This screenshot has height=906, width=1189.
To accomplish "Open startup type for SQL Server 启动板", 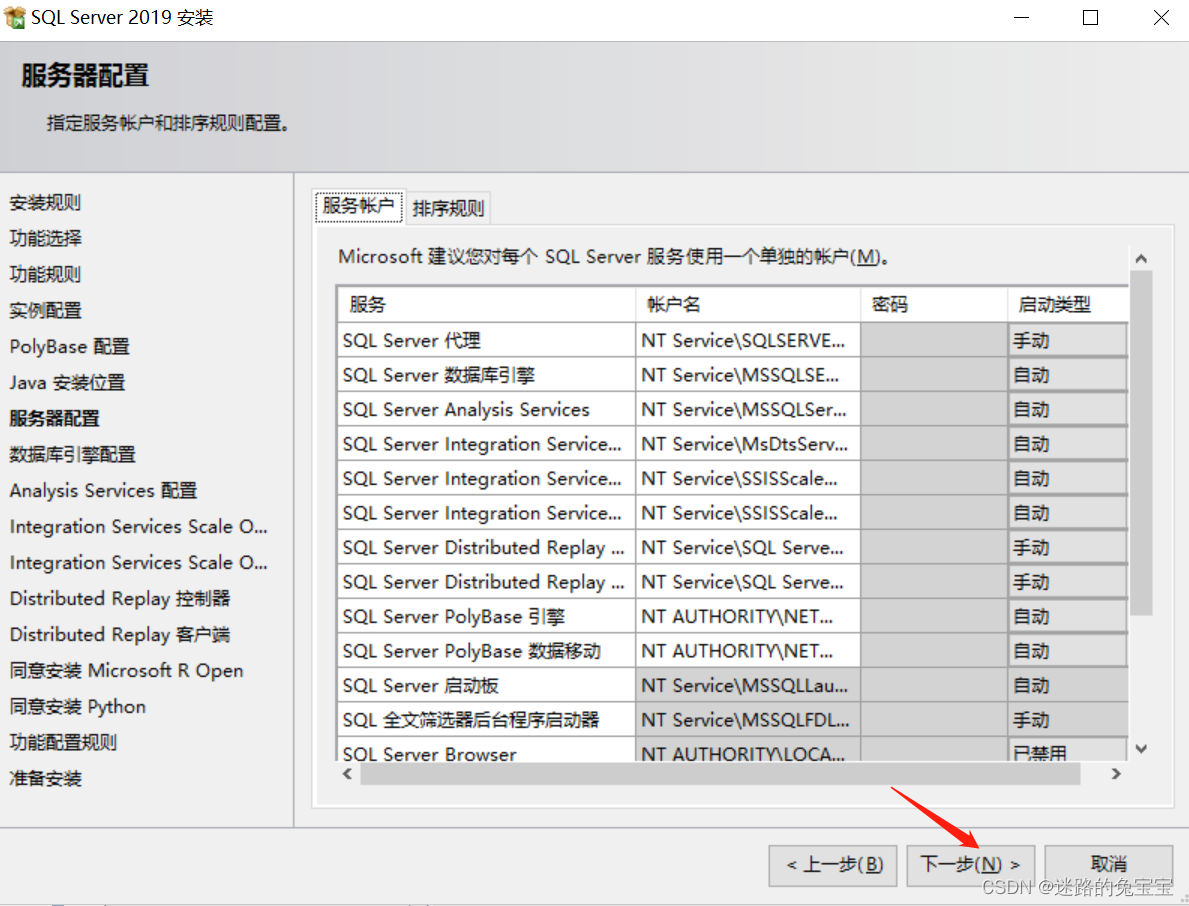I will point(1068,685).
